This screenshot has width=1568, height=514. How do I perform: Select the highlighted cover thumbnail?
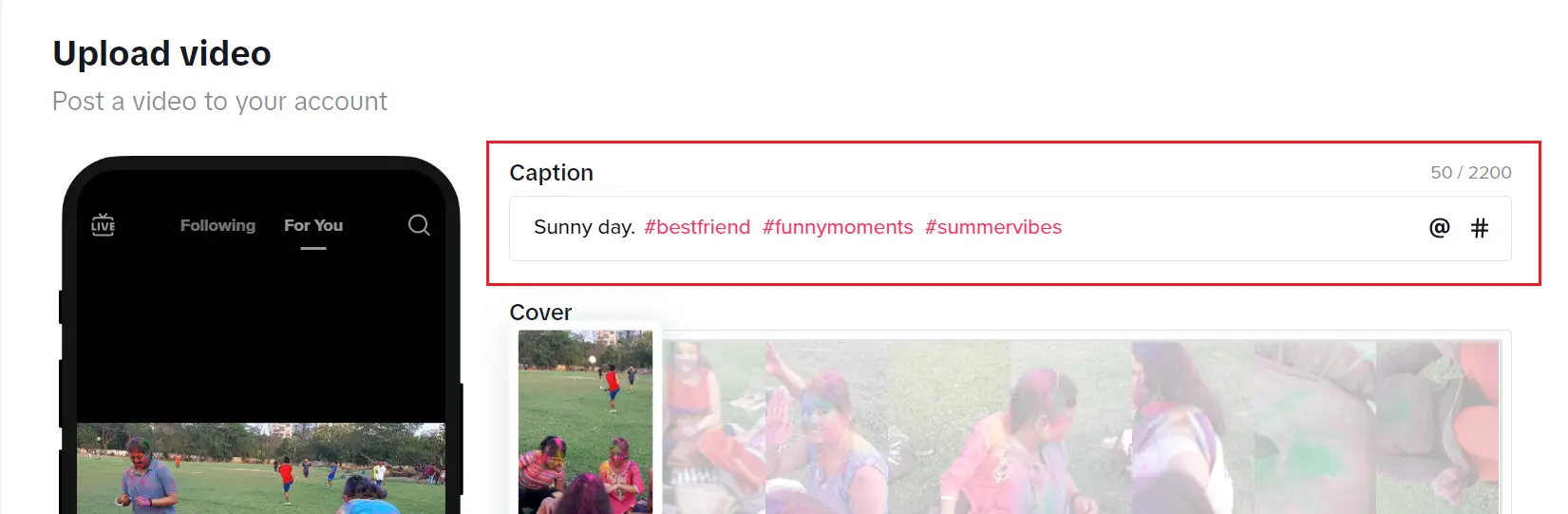[585, 422]
